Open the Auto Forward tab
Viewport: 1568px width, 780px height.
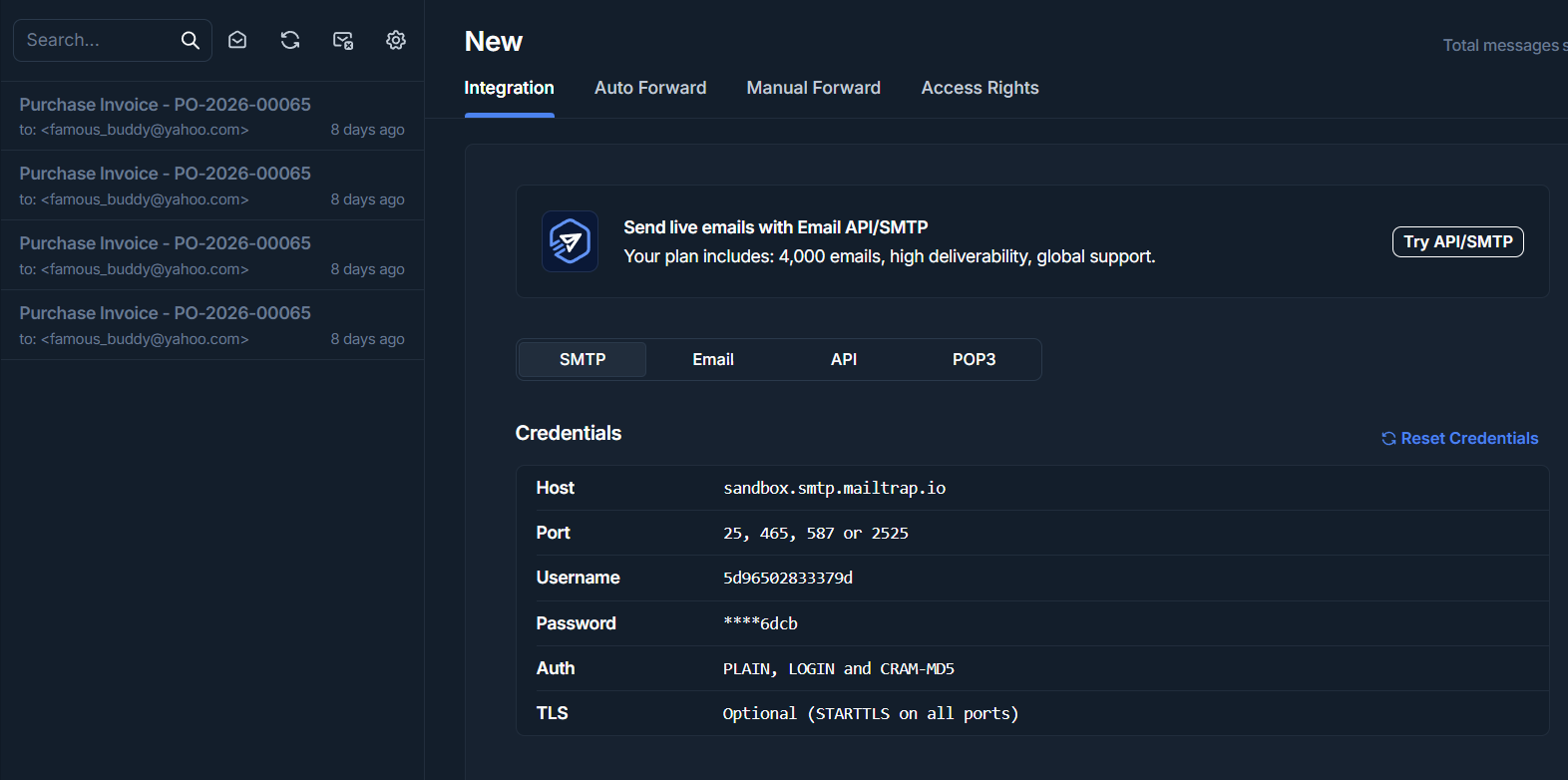[650, 88]
